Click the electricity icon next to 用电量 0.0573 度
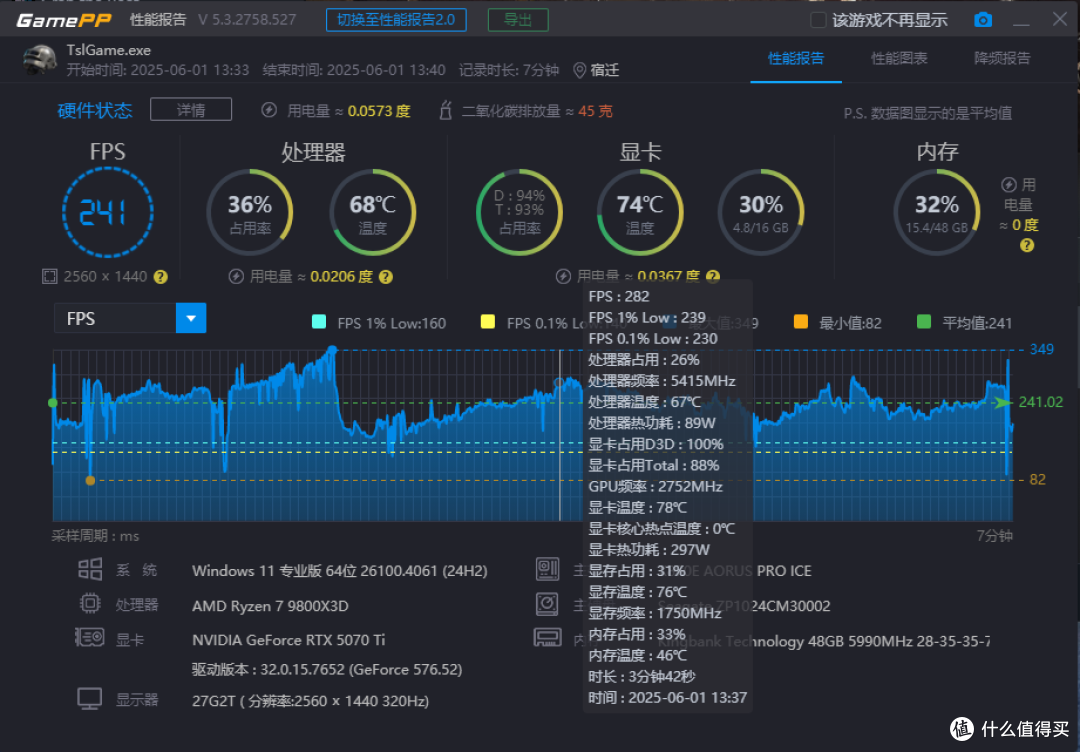The height and width of the screenshot is (752, 1080). [x=269, y=110]
